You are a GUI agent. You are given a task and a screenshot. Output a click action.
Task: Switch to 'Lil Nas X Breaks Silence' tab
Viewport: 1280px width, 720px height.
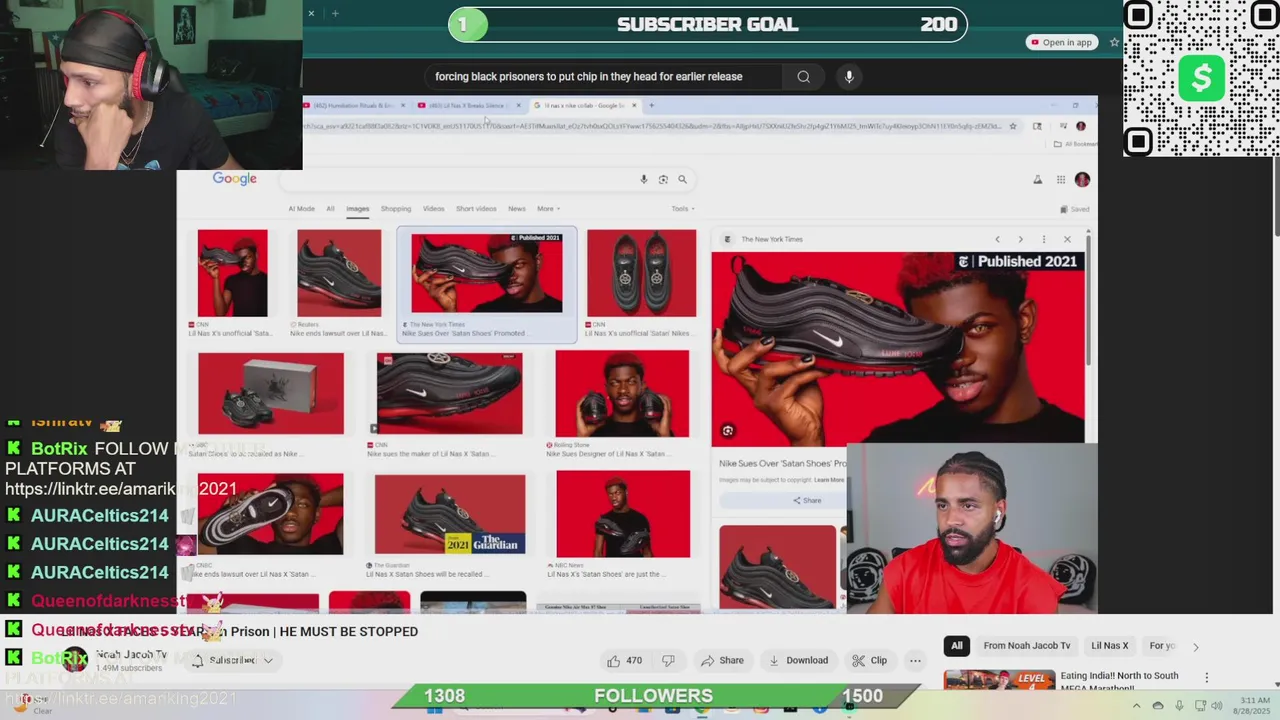tap(466, 105)
